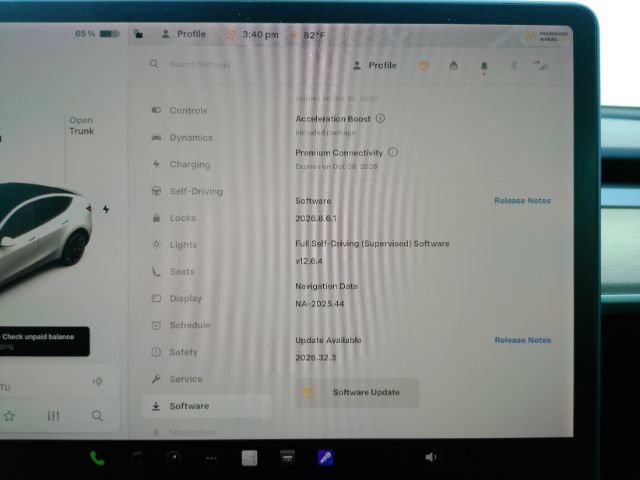The height and width of the screenshot is (480, 640).
Task: Open the media search magnifier icon
Action: click(97, 416)
